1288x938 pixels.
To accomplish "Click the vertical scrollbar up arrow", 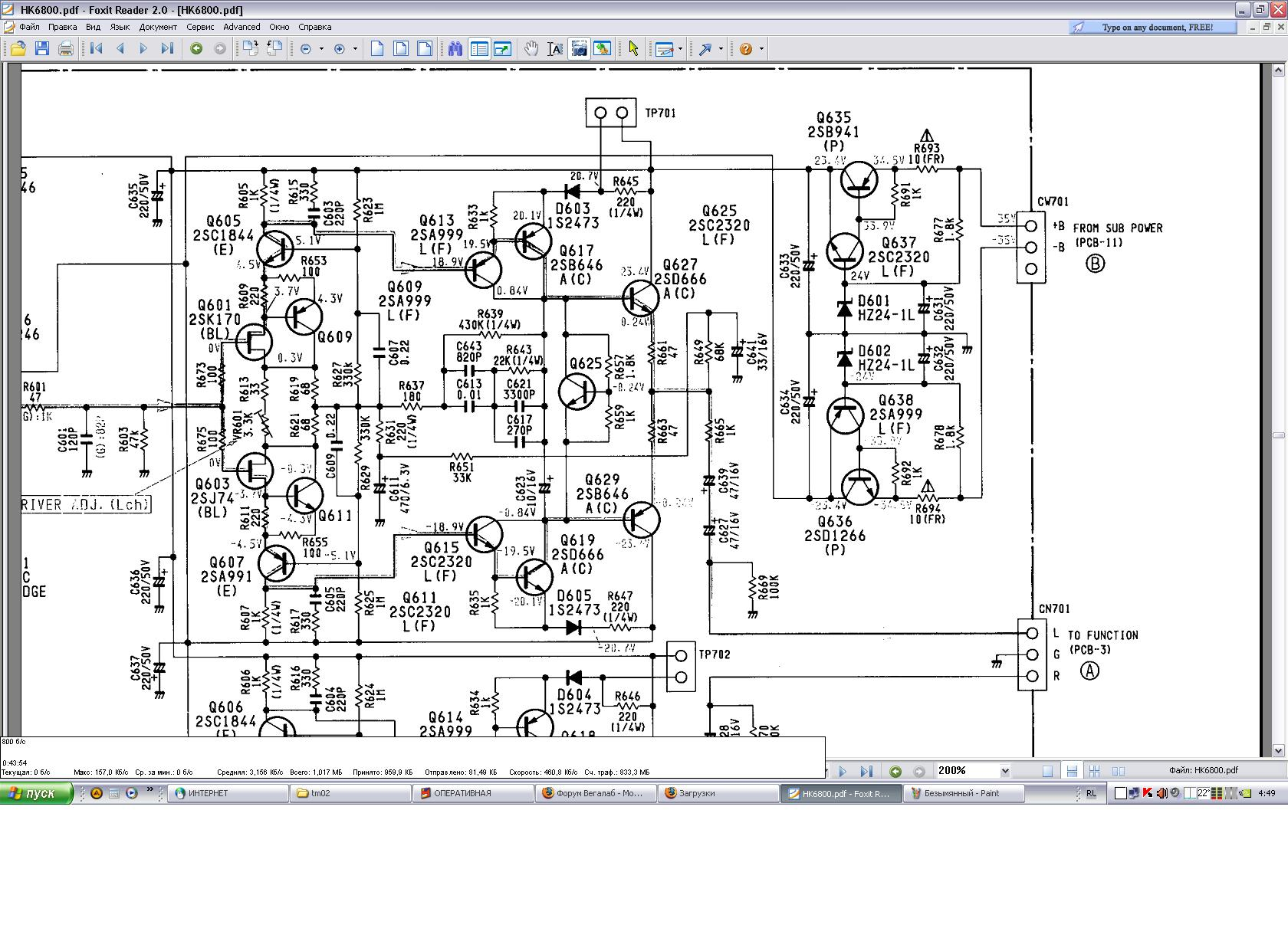I will (1279, 70).
